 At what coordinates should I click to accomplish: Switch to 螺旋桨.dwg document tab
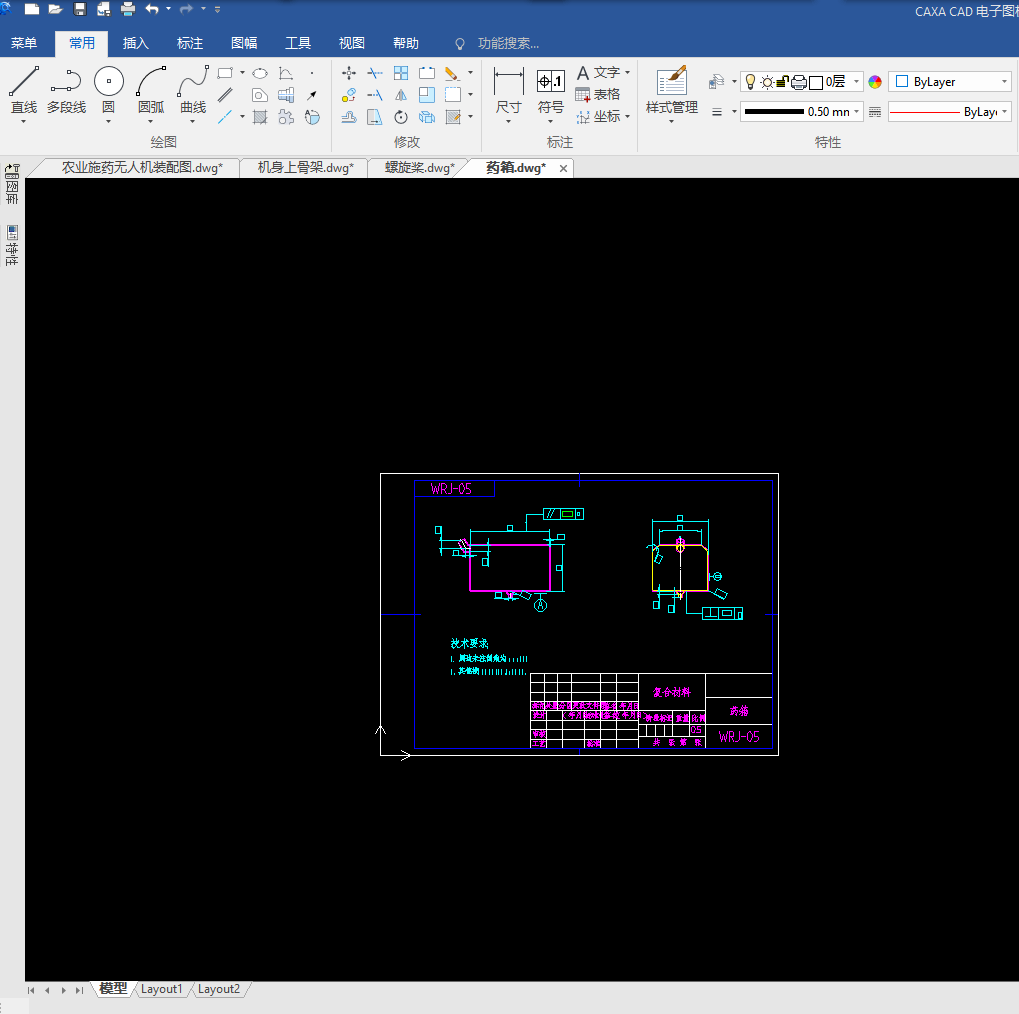[x=419, y=168]
